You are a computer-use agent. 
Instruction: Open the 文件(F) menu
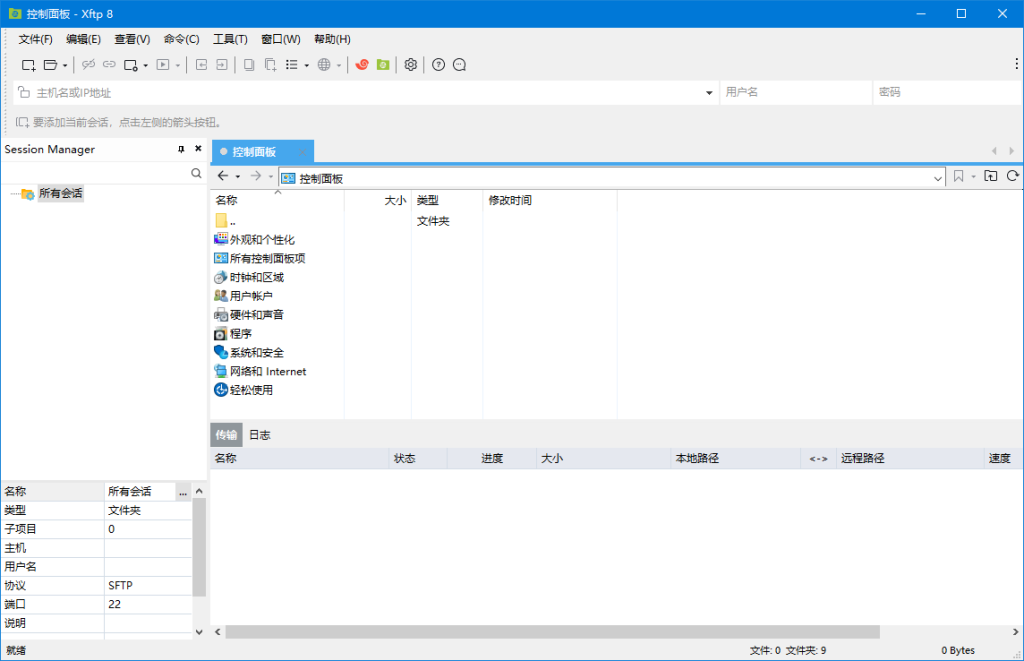tap(35, 39)
